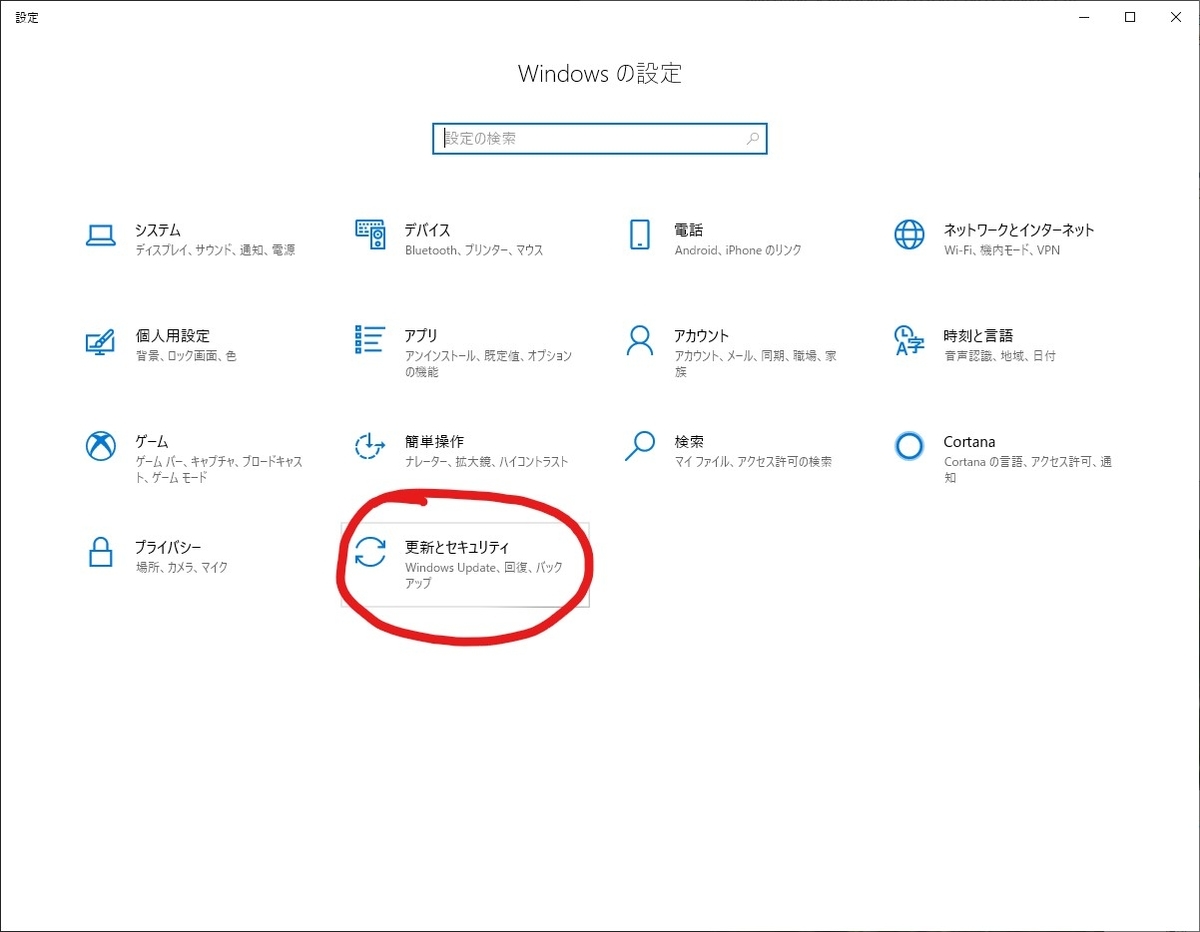Click the アンインストール、既定値 description
The image size is (1200, 932).
click(x=488, y=364)
